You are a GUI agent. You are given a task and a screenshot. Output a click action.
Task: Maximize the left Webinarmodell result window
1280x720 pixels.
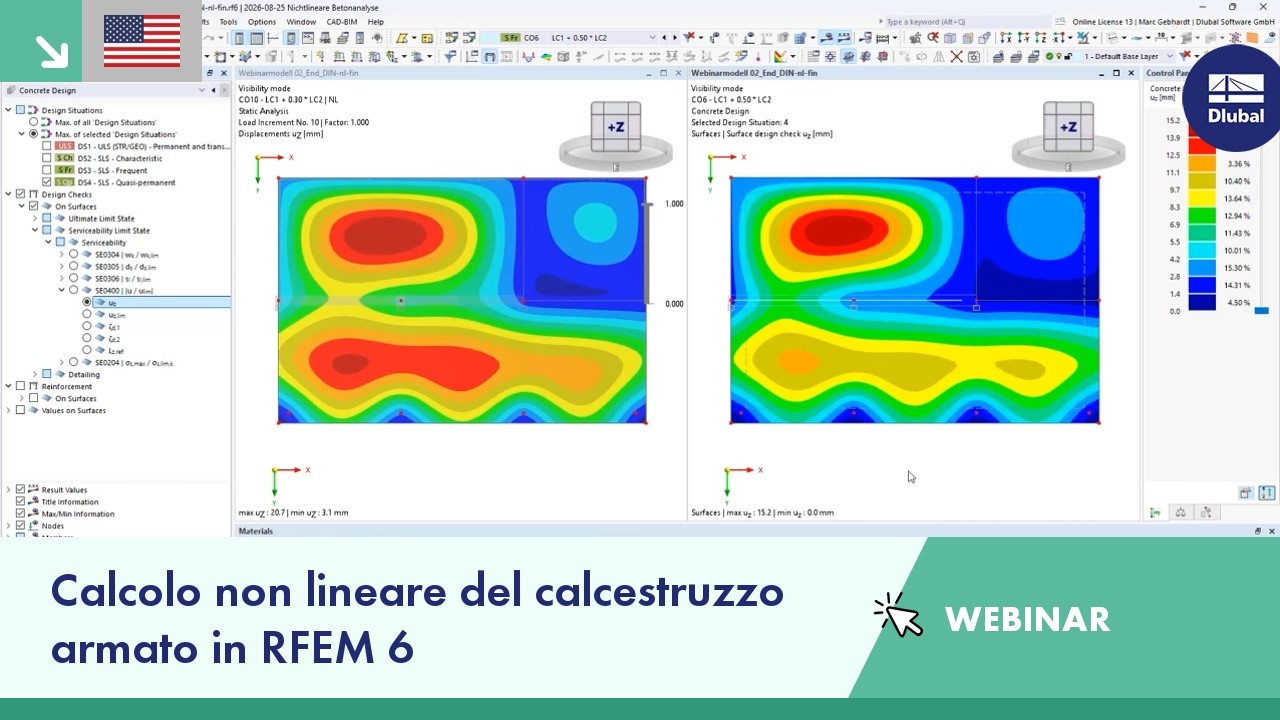(663, 73)
